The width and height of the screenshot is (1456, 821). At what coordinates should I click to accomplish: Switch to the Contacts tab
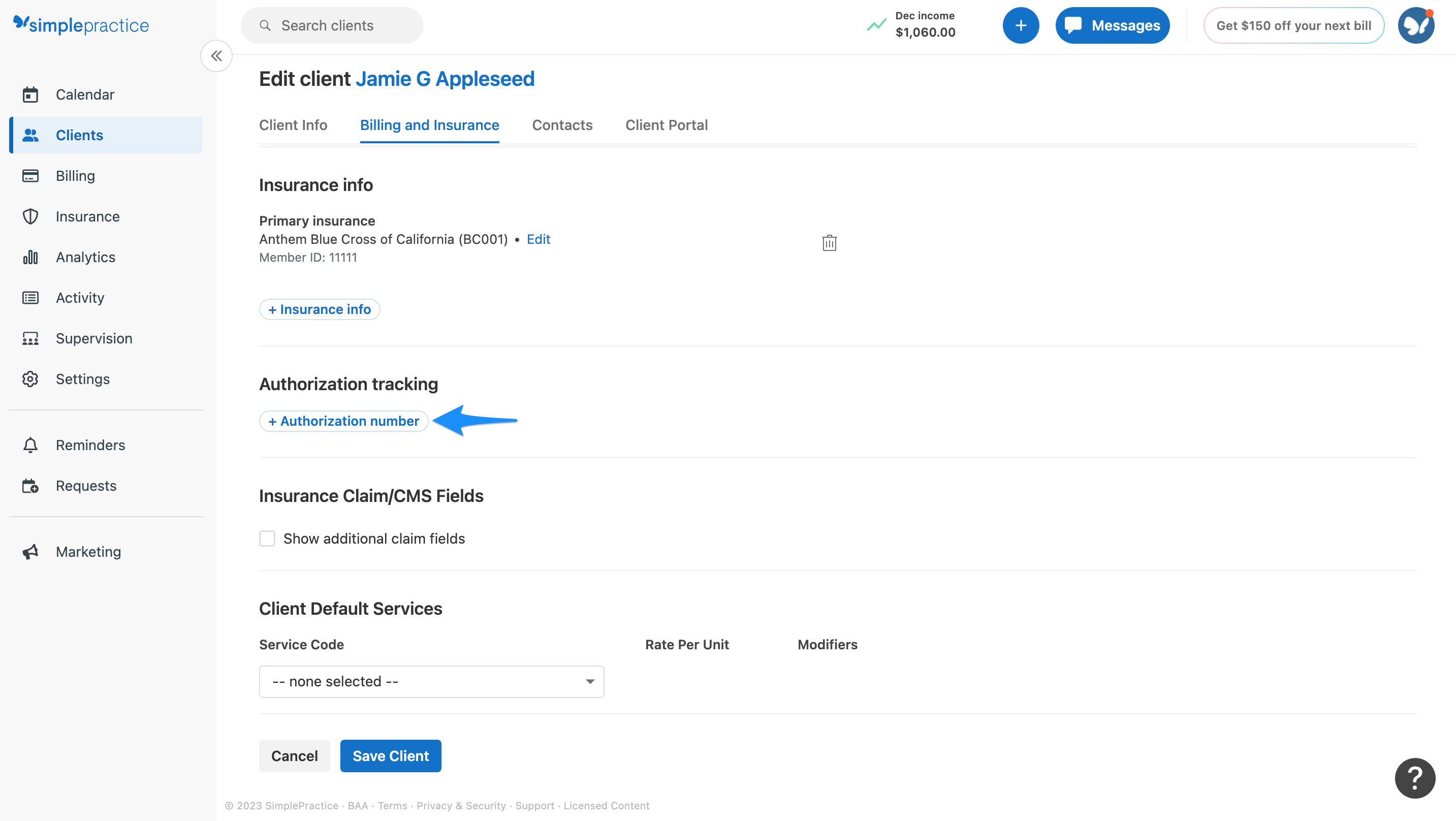point(562,125)
